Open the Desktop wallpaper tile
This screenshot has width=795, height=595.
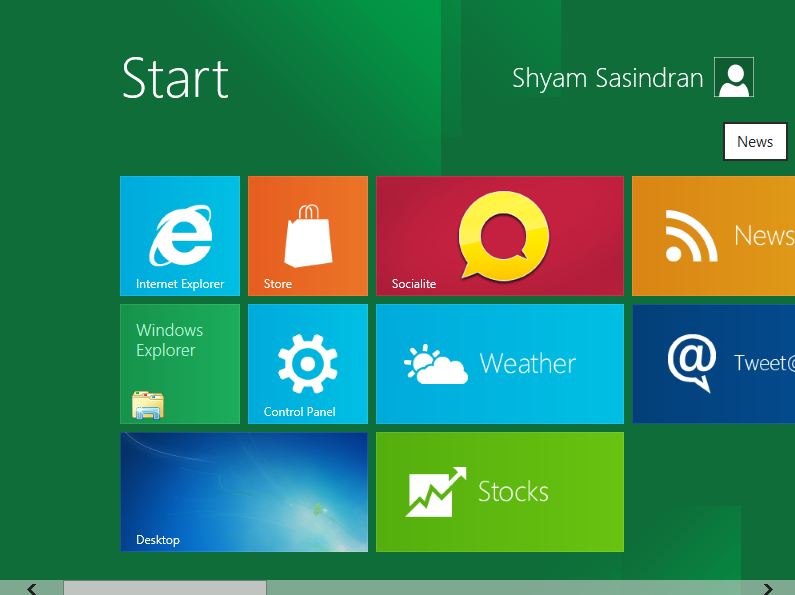244,491
